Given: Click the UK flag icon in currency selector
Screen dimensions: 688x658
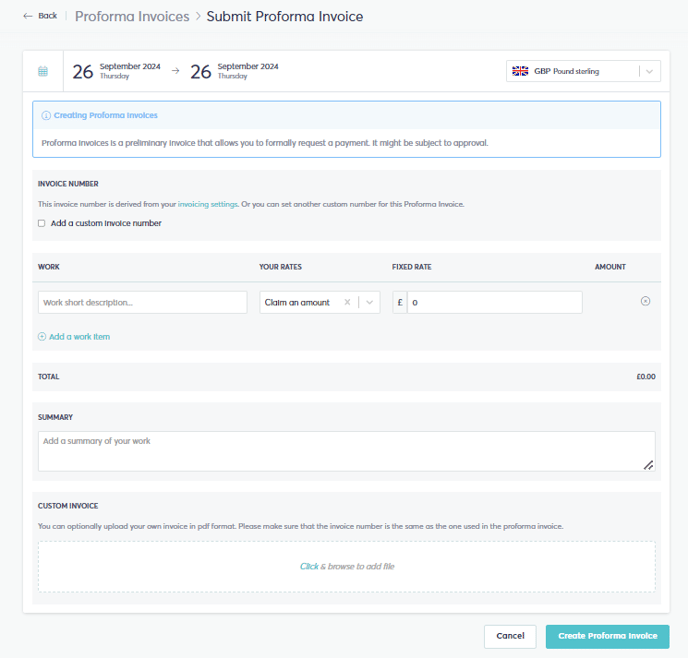Looking at the screenshot, I should 520,71.
